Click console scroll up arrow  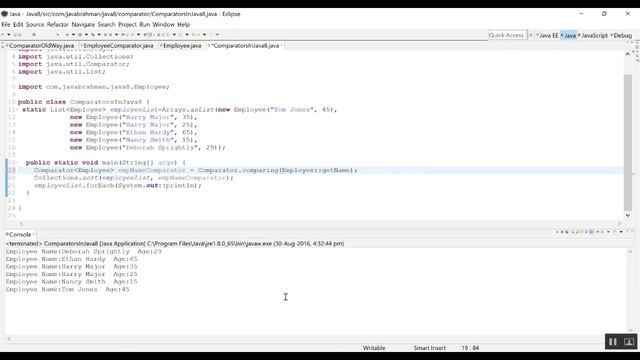(x=630, y=252)
